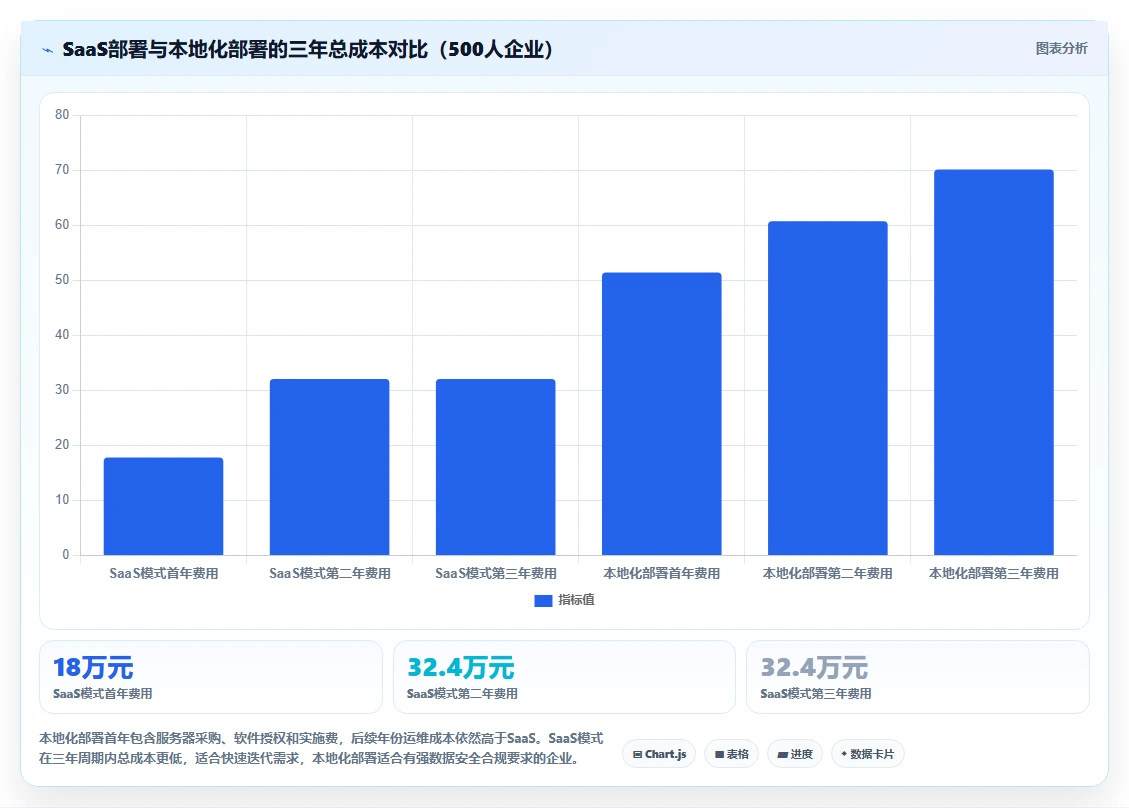This screenshot has height=808, width=1129.
Task: Click the SaaS模式首年费用 bar
Action: coord(163,506)
